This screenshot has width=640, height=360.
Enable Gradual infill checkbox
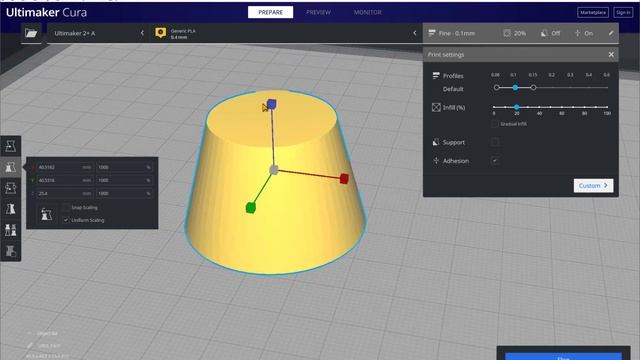point(495,124)
